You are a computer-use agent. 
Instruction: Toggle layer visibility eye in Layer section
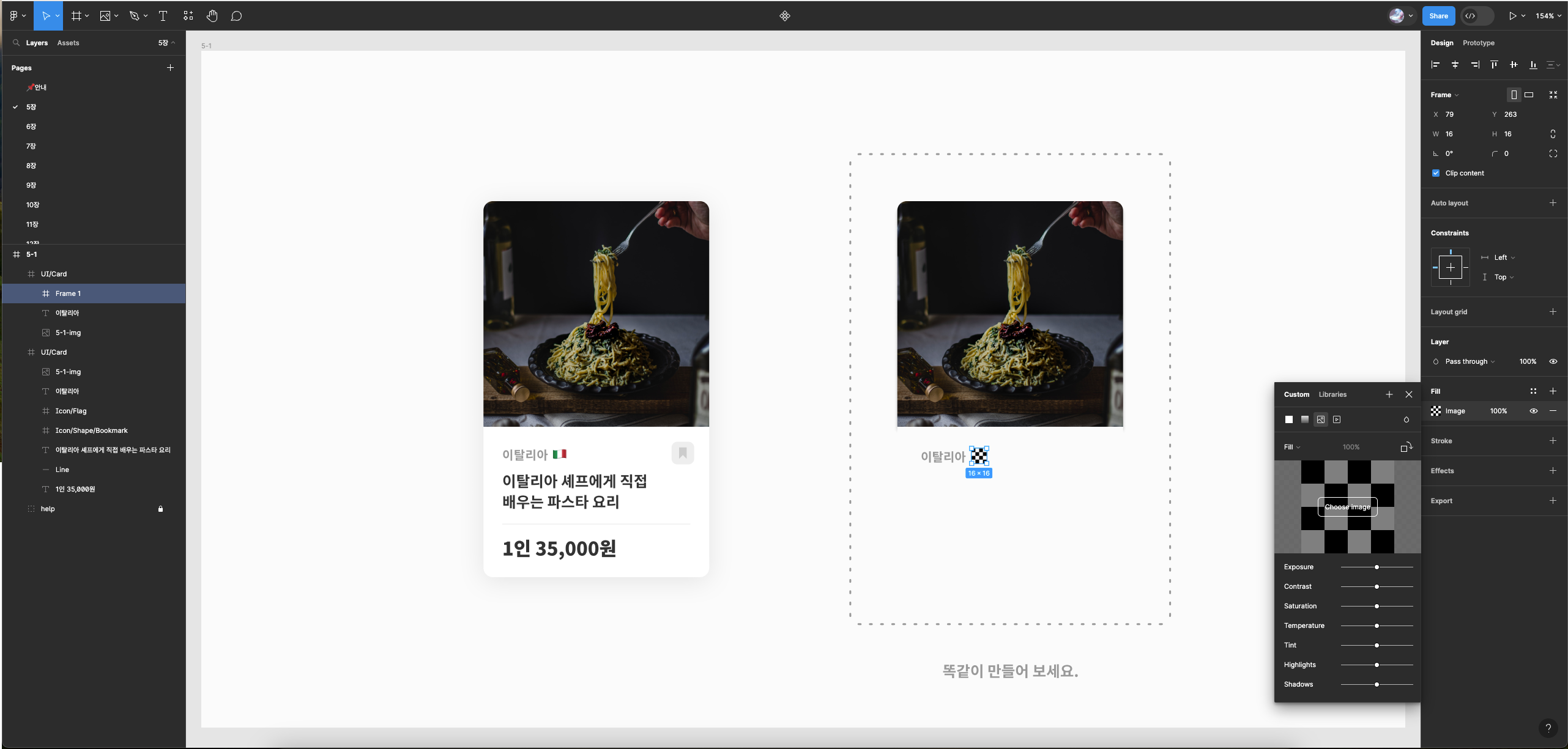point(1553,361)
